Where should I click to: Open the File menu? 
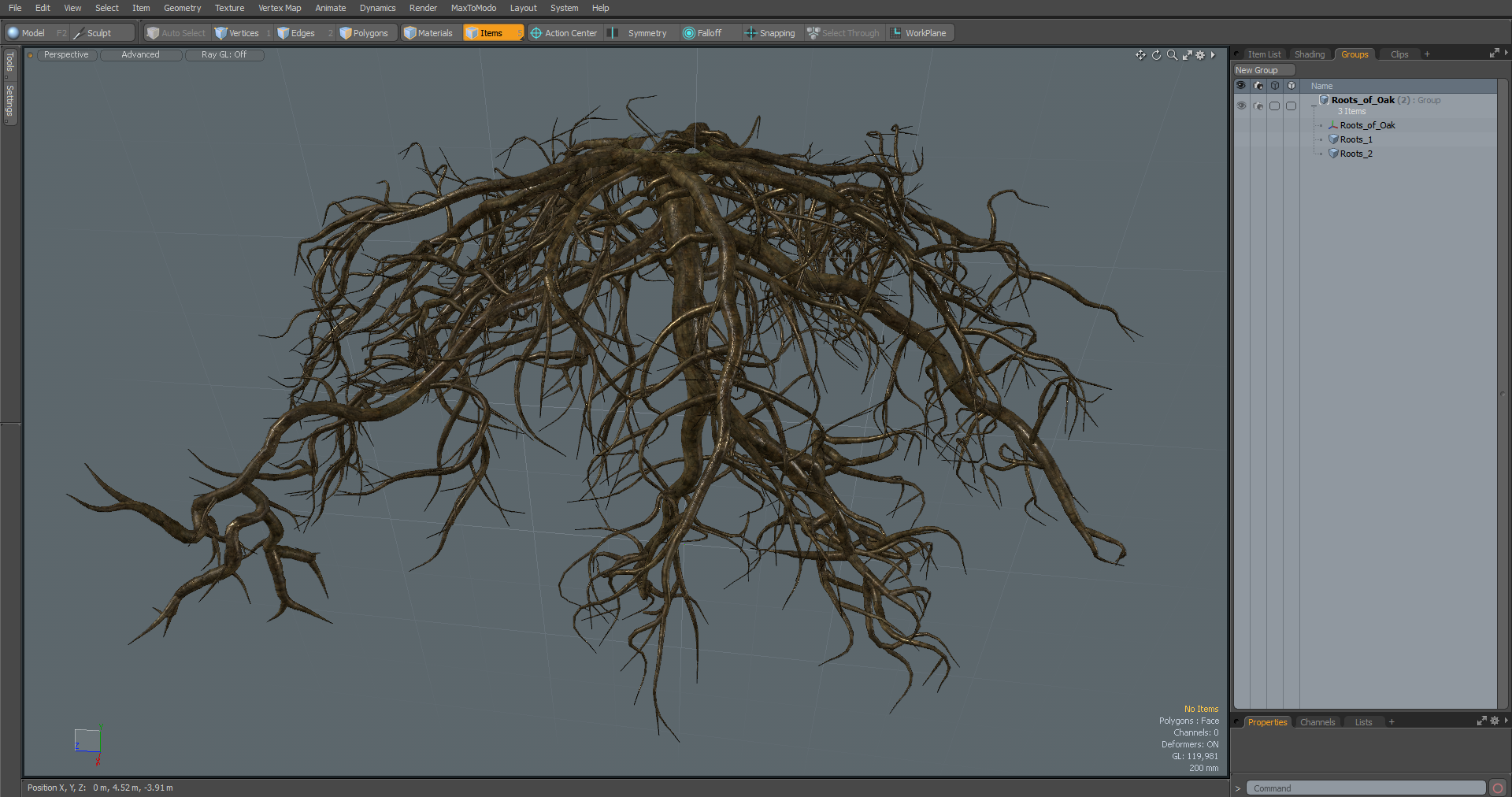tap(15, 8)
